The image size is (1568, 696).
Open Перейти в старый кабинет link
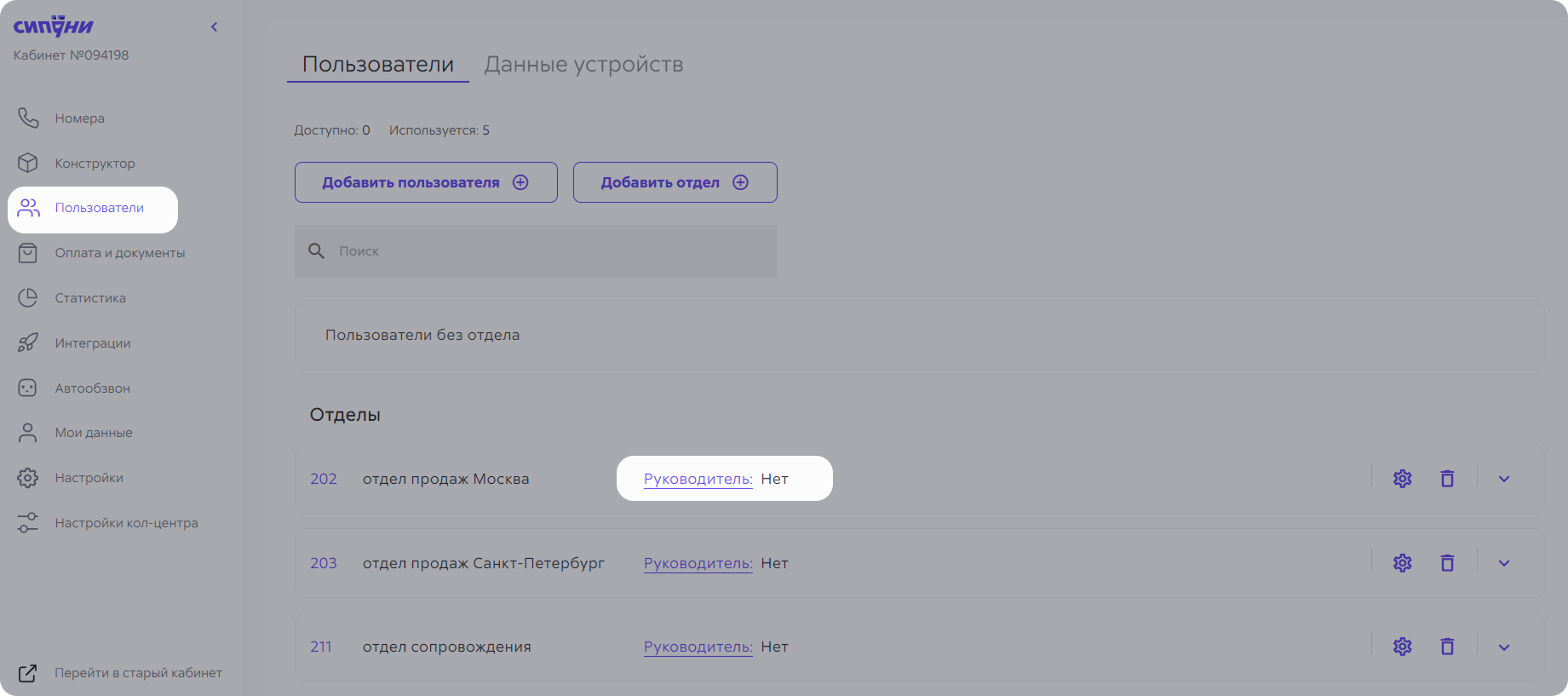[x=138, y=673]
